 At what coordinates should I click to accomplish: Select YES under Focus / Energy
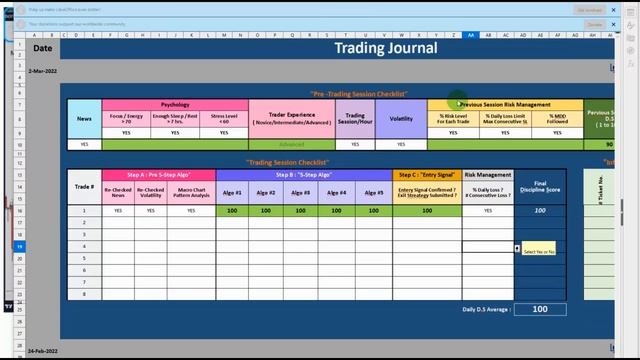(126, 133)
